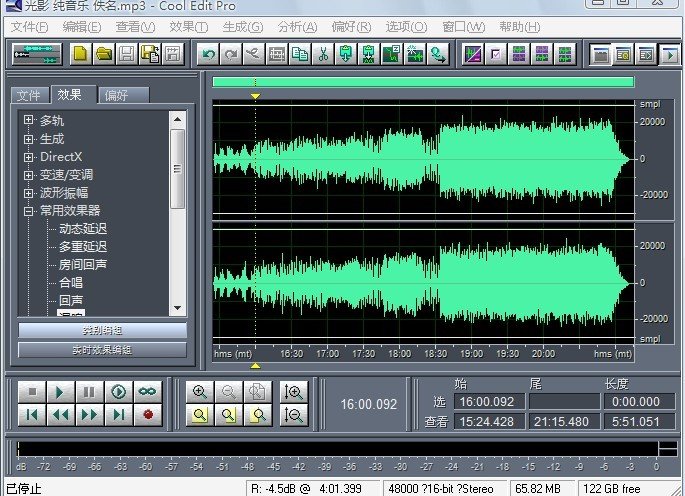
Task: Click the green overview bar above waveform
Action: click(x=422, y=82)
